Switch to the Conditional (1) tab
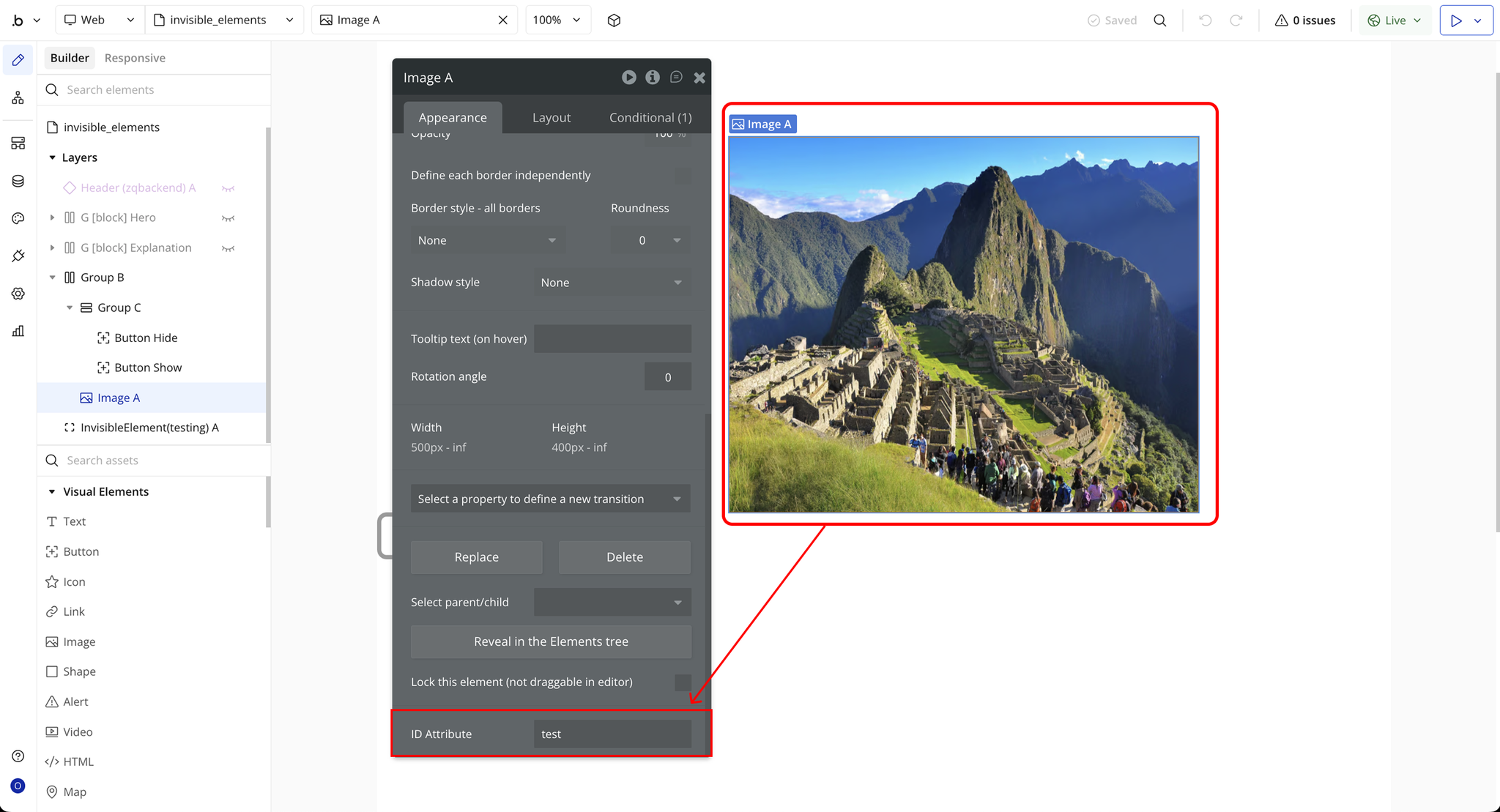The image size is (1500, 812). click(x=650, y=118)
